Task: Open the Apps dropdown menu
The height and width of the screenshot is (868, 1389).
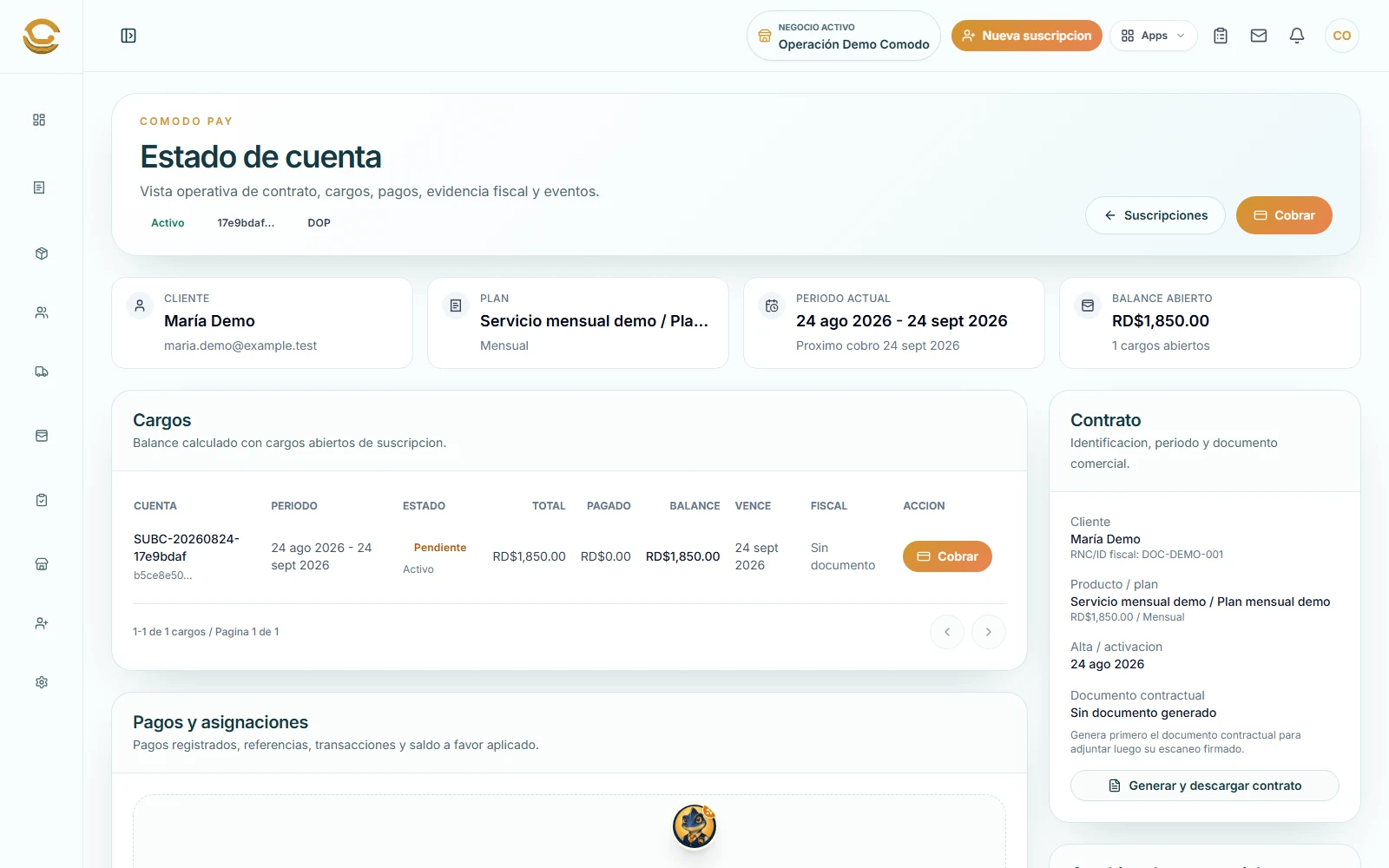Action: [x=1154, y=36]
